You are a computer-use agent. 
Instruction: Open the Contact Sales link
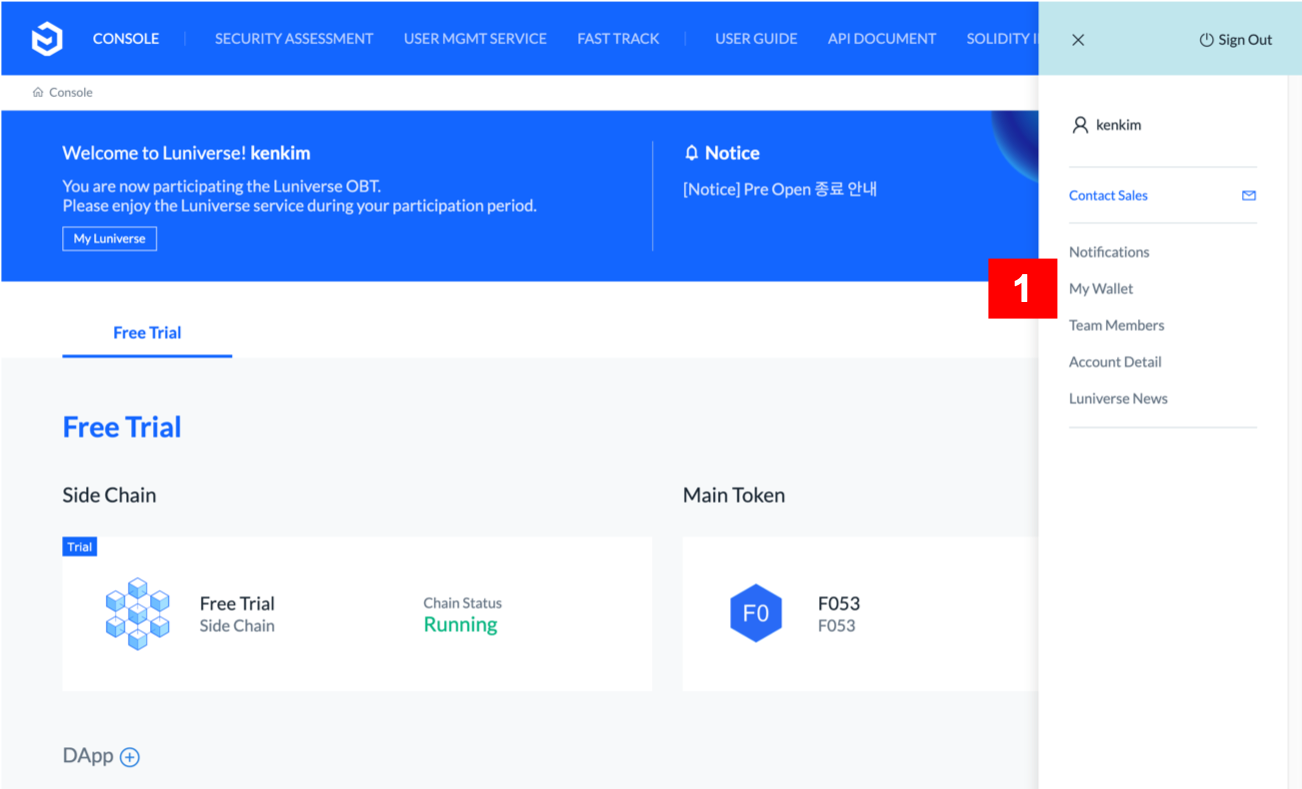click(x=1108, y=196)
